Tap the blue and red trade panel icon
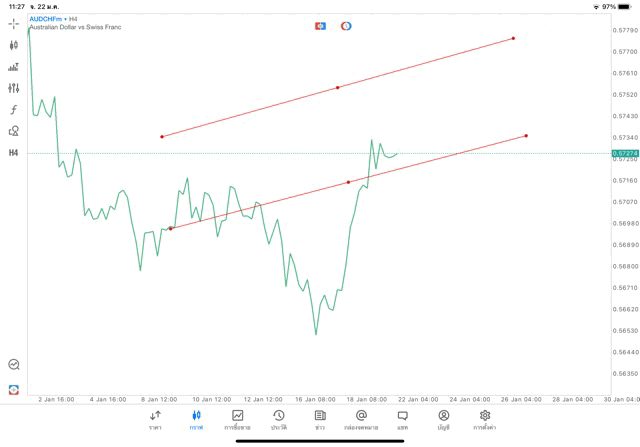 click(x=320, y=26)
